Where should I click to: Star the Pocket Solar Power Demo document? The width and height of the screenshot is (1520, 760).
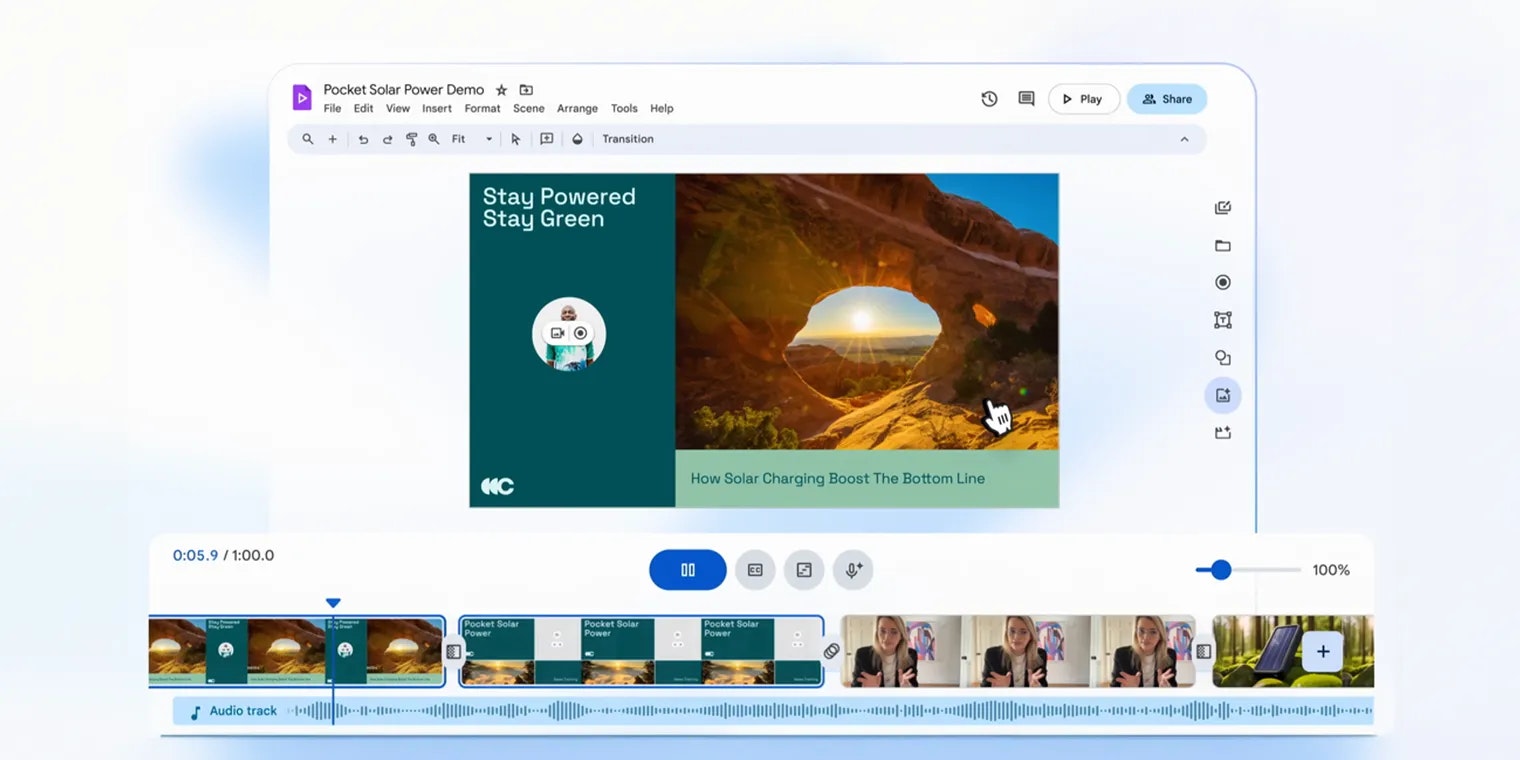[x=502, y=90]
